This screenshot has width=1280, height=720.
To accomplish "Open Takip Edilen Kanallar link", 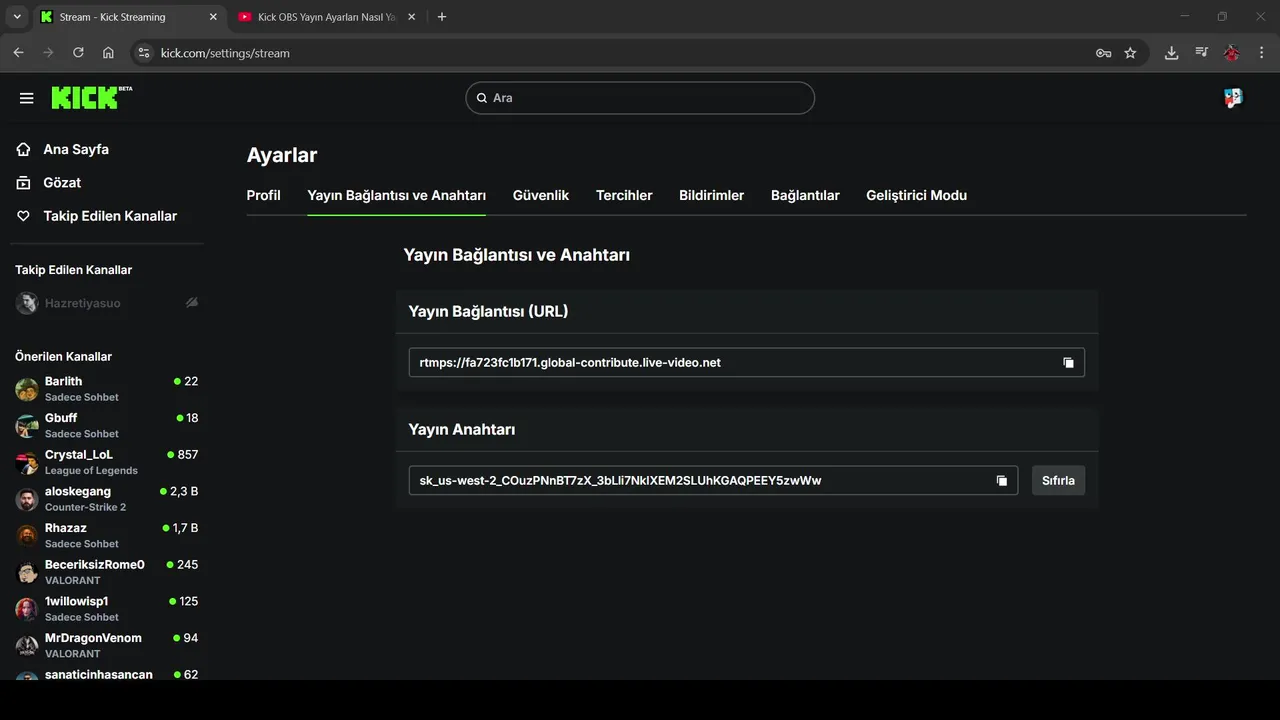I will (110, 216).
